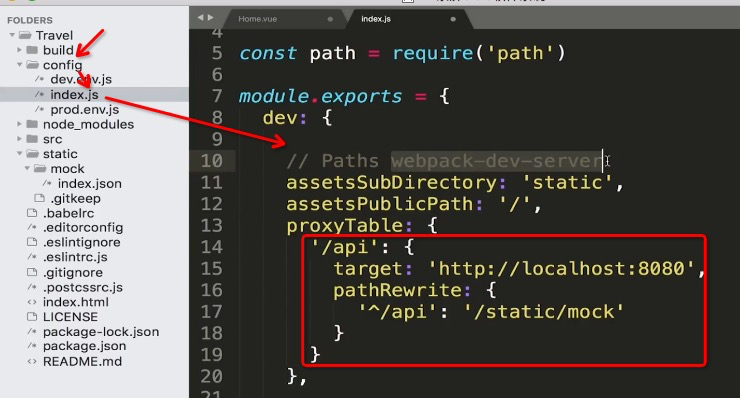Click the src folder icon
Screen dimensions: 740x398
point(32,139)
